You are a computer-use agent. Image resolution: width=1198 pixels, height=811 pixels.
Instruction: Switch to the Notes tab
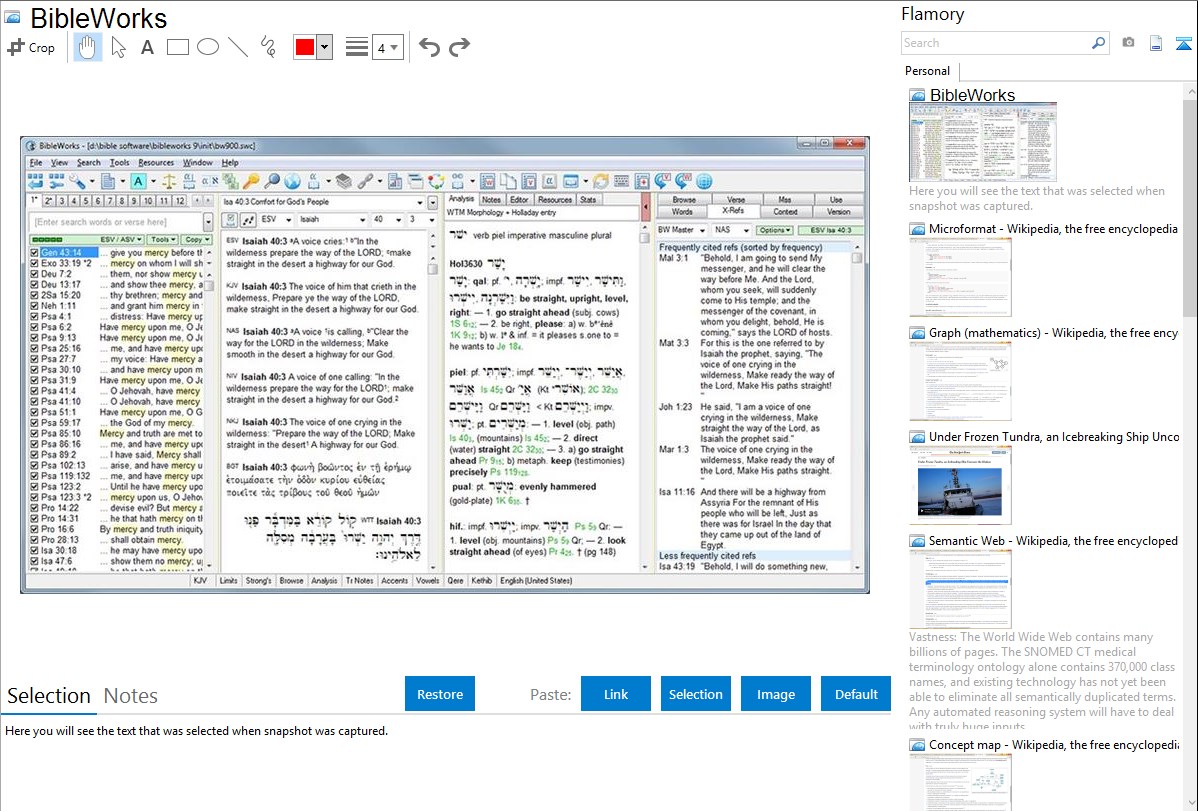click(x=131, y=696)
